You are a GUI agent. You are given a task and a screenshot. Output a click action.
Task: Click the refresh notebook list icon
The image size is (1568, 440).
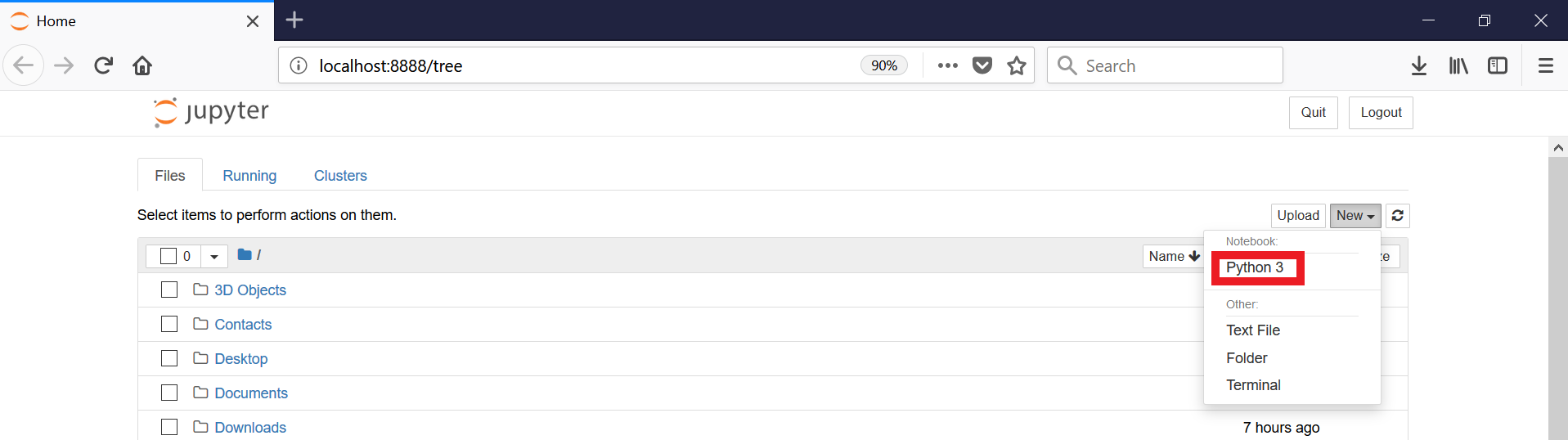tap(1398, 215)
